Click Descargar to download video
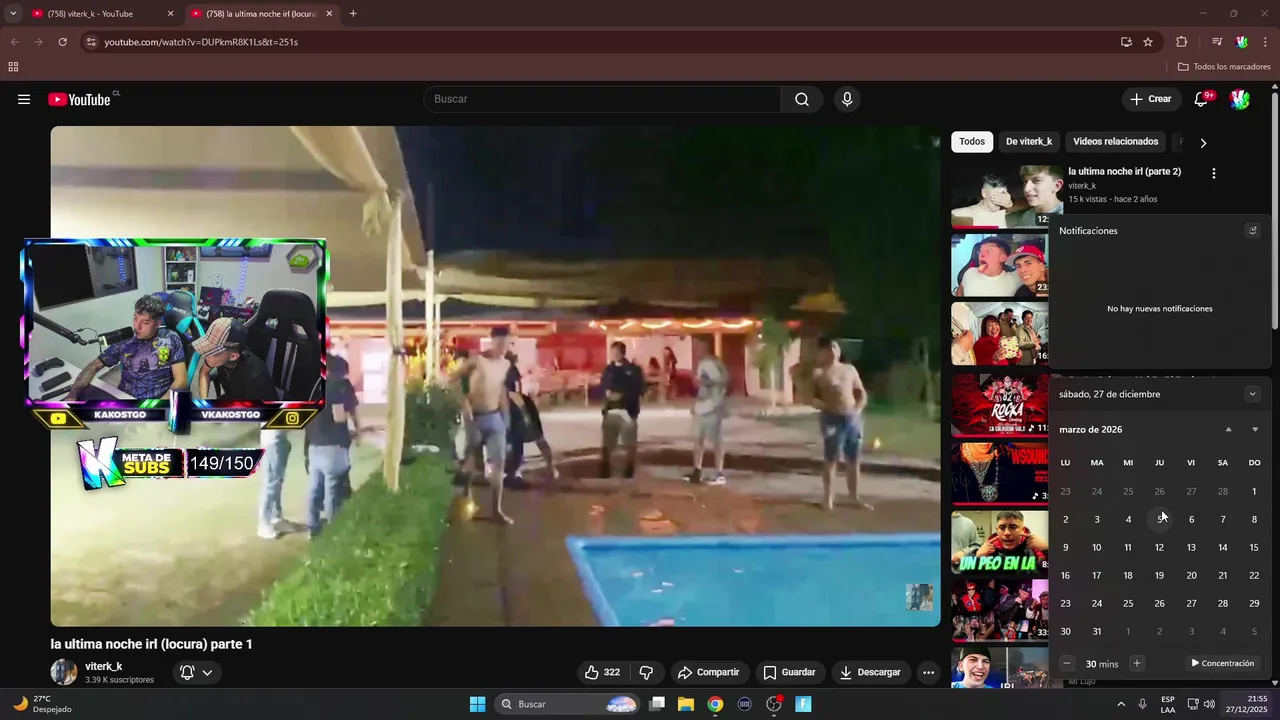This screenshot has height=720, width=1280. point(870,672)
